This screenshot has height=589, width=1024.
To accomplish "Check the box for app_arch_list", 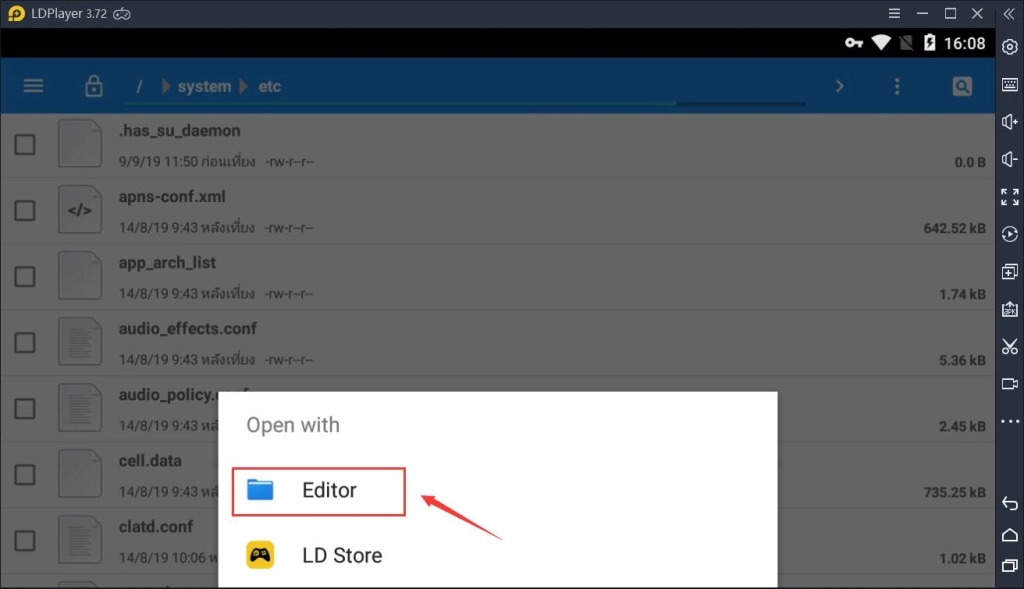I will pos(25,276).
